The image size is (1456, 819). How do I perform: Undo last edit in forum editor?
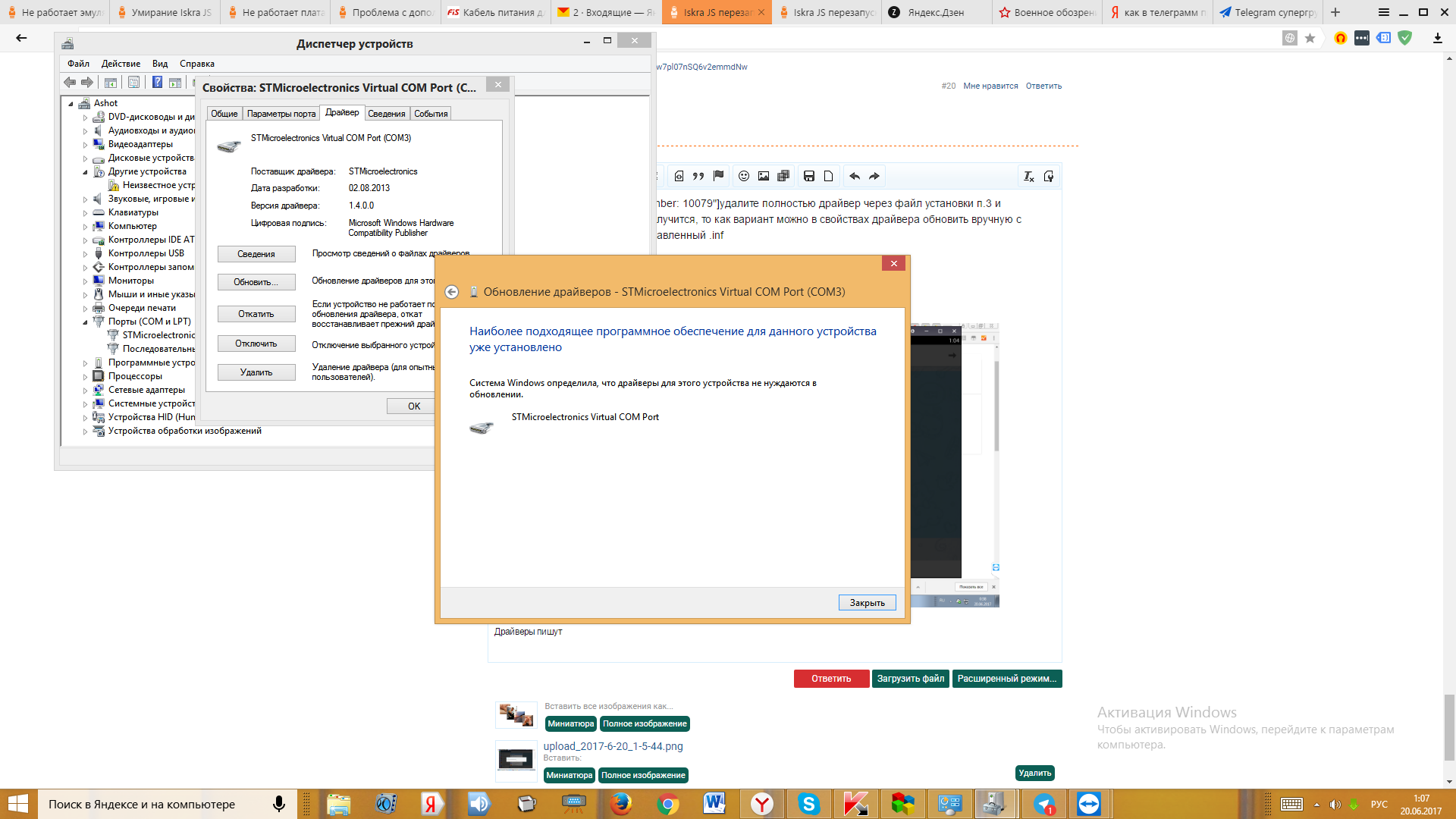pyautogui.click(x=855, y=176)
